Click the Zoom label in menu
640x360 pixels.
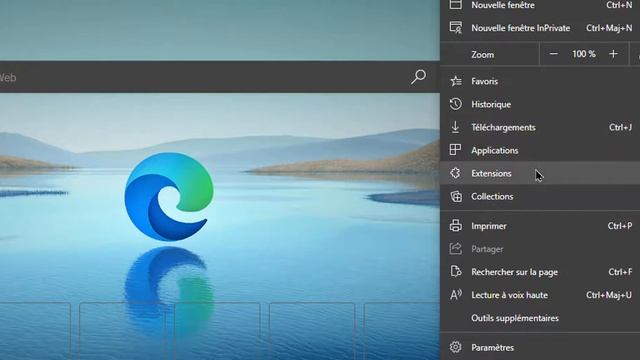click(482, 54)
